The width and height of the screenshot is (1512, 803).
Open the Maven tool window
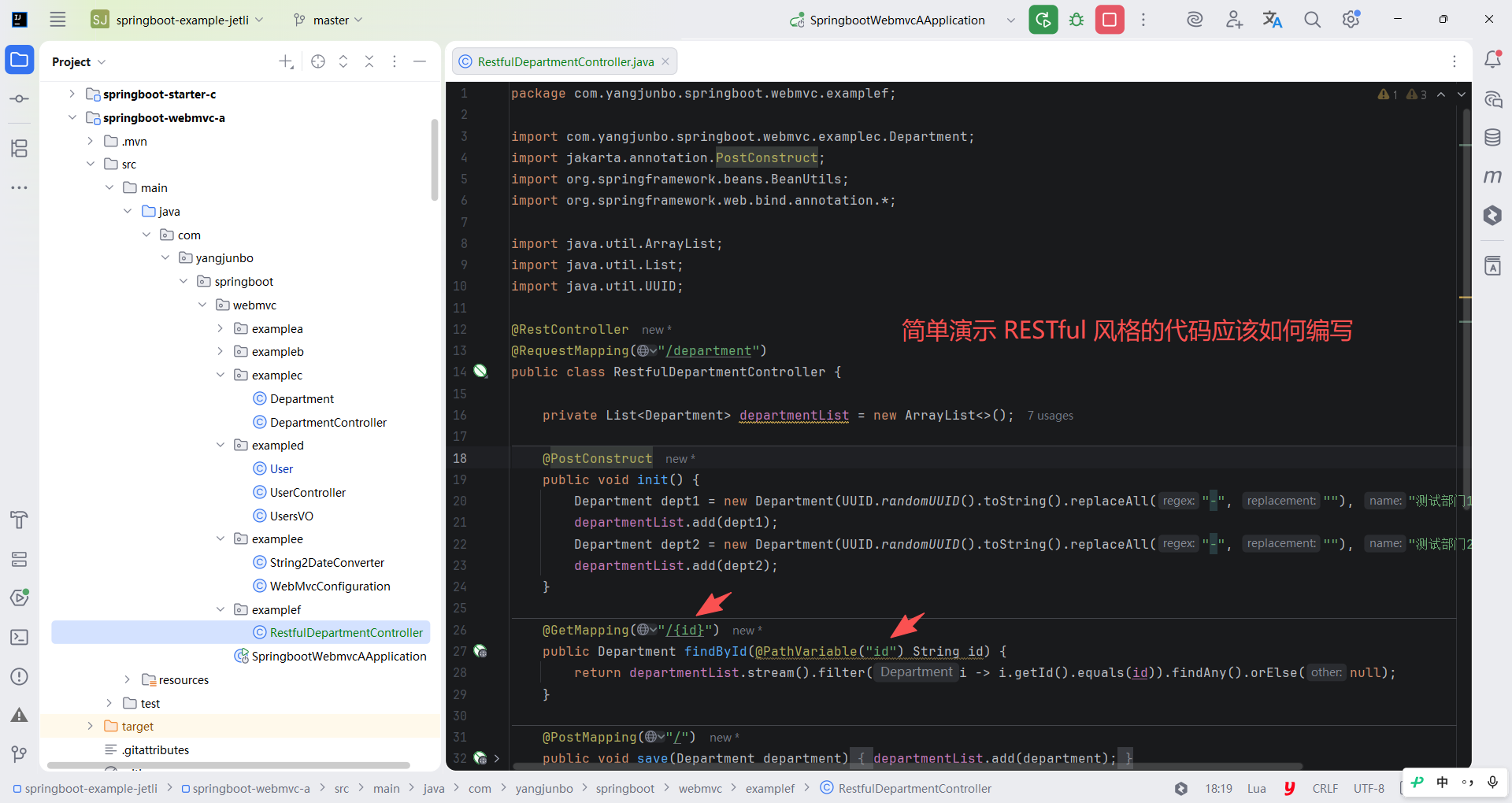[x=1492, y=176]
